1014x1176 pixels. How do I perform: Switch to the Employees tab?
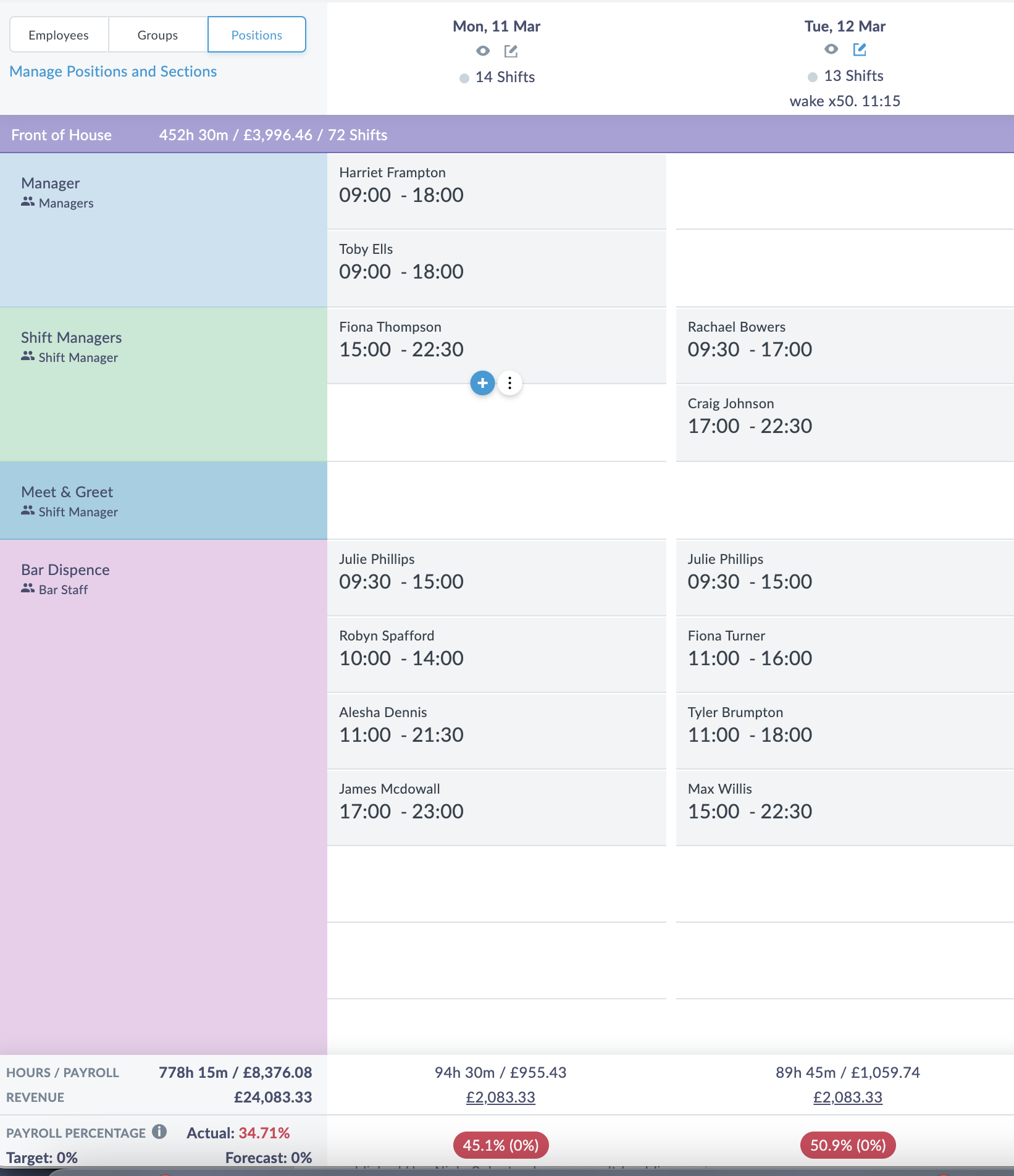[58, 35]
